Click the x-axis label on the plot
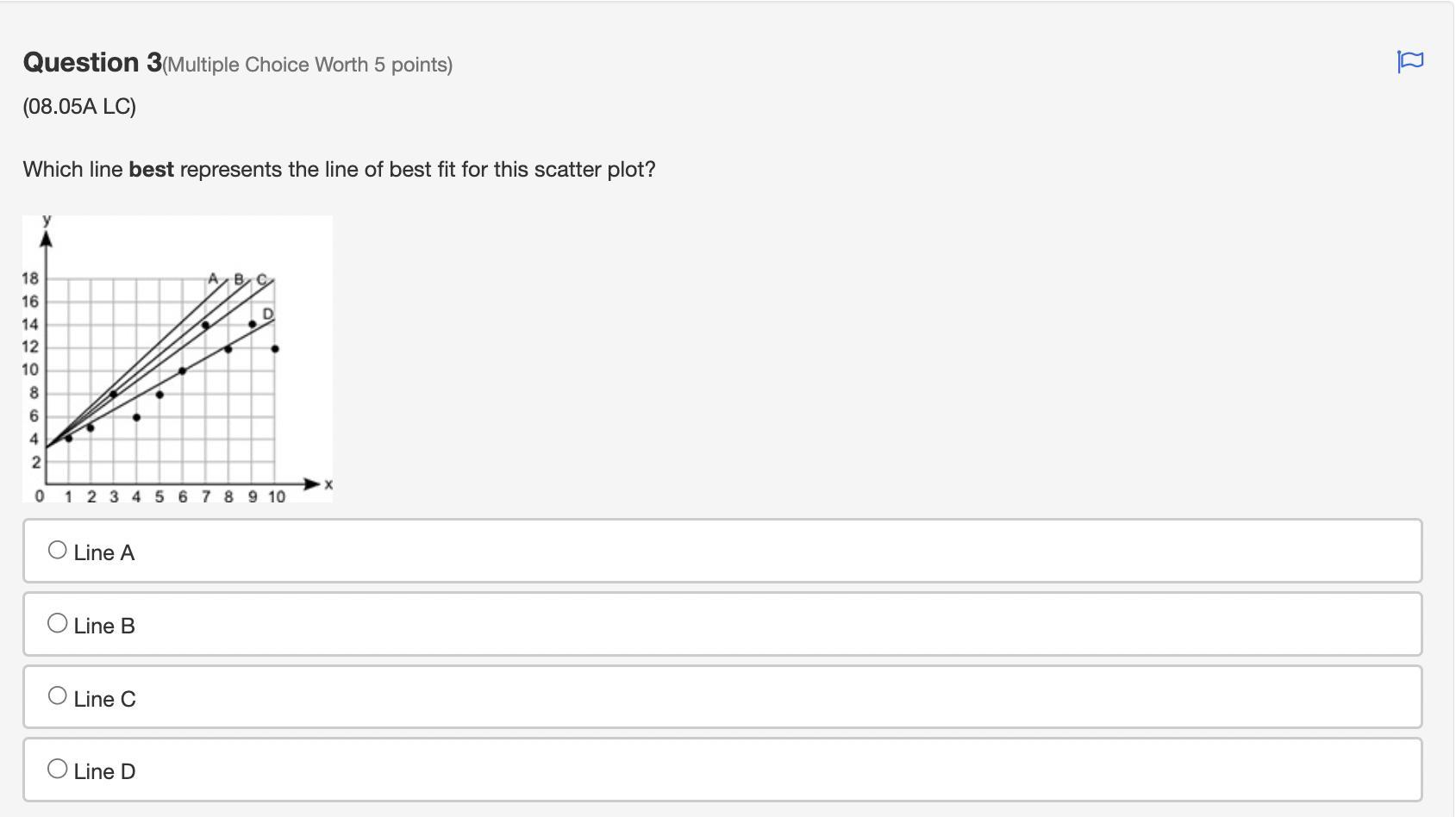The height and width of the screenshot is (817, 1456). point(328,485)
